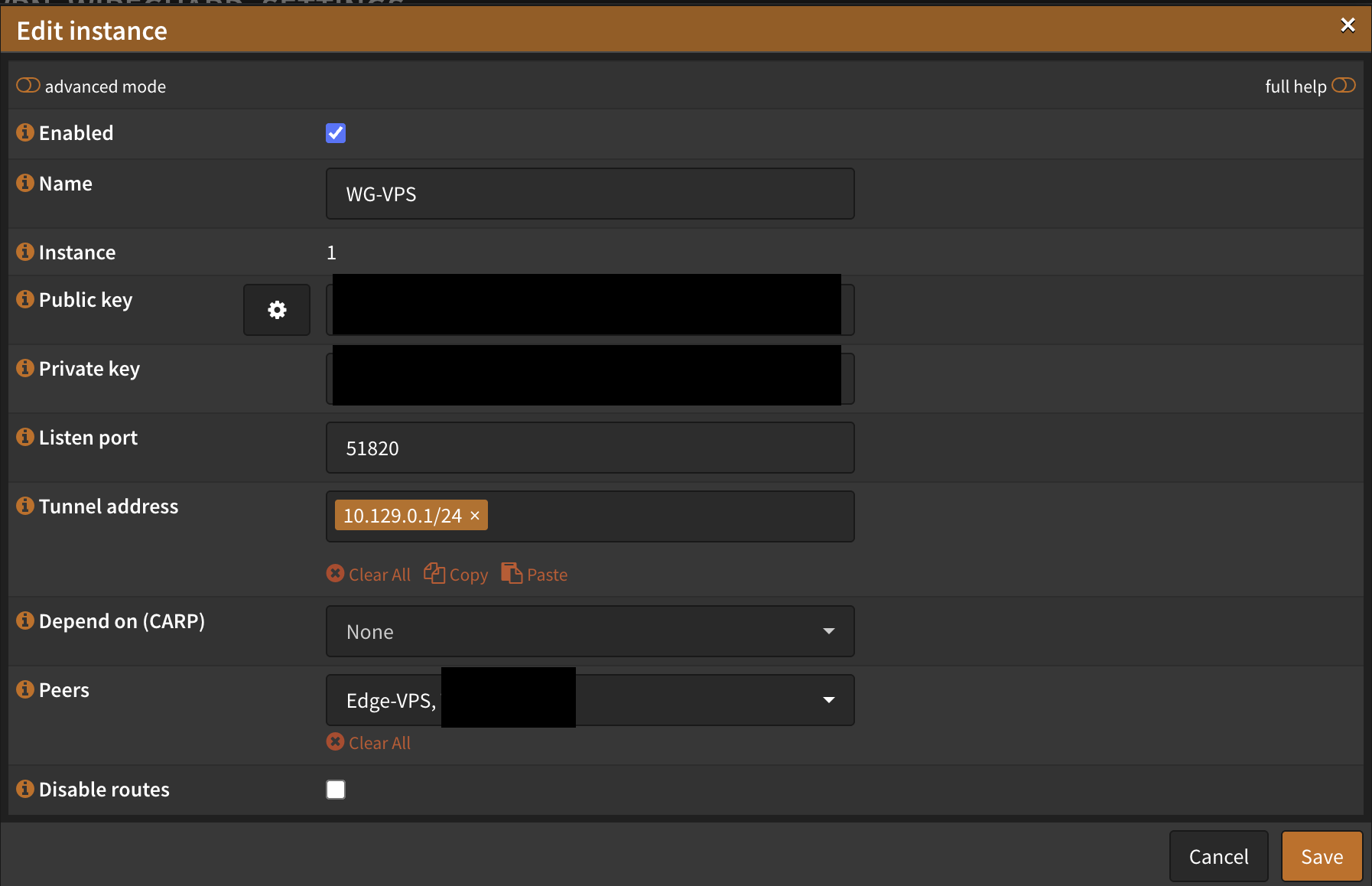The height and width of the screenshot is (886, 1372).
Task: Click the info icon next to Peers
Action: [x=25, y=689]
